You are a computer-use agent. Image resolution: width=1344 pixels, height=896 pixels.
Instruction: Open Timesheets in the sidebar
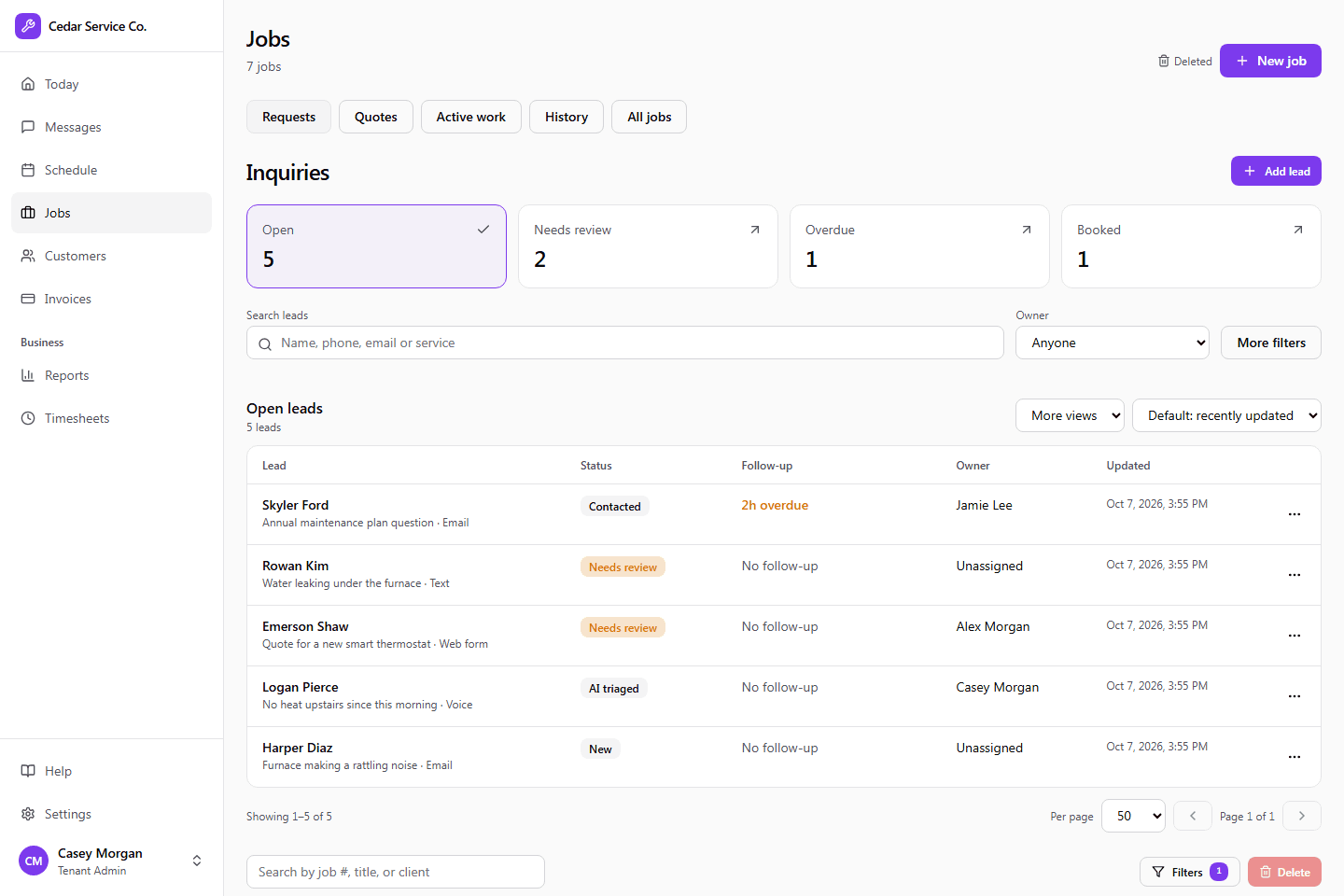point(111,418)
